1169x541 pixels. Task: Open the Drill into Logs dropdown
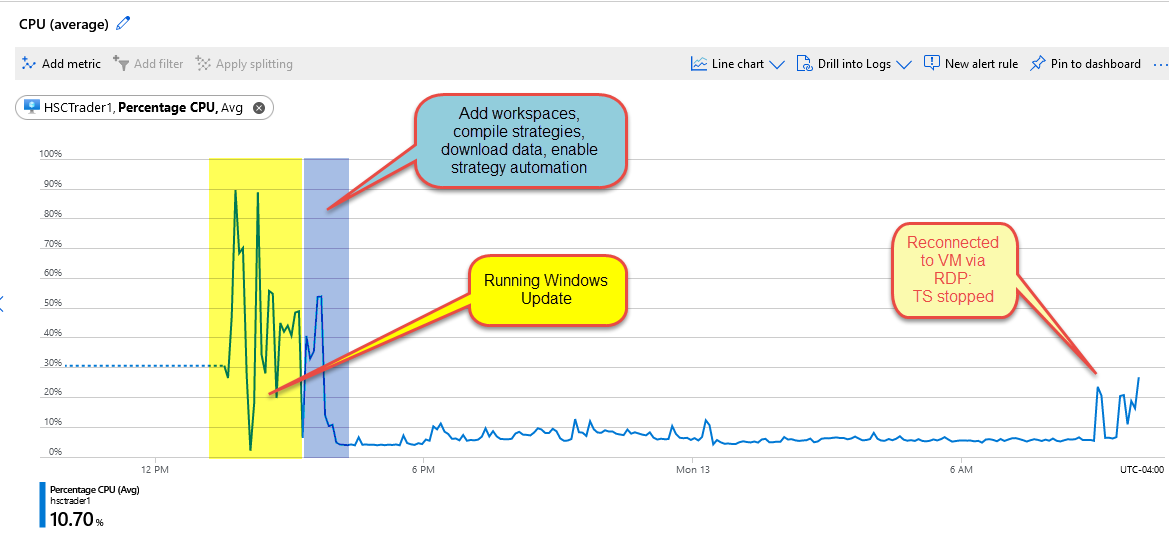coord(854,64)
